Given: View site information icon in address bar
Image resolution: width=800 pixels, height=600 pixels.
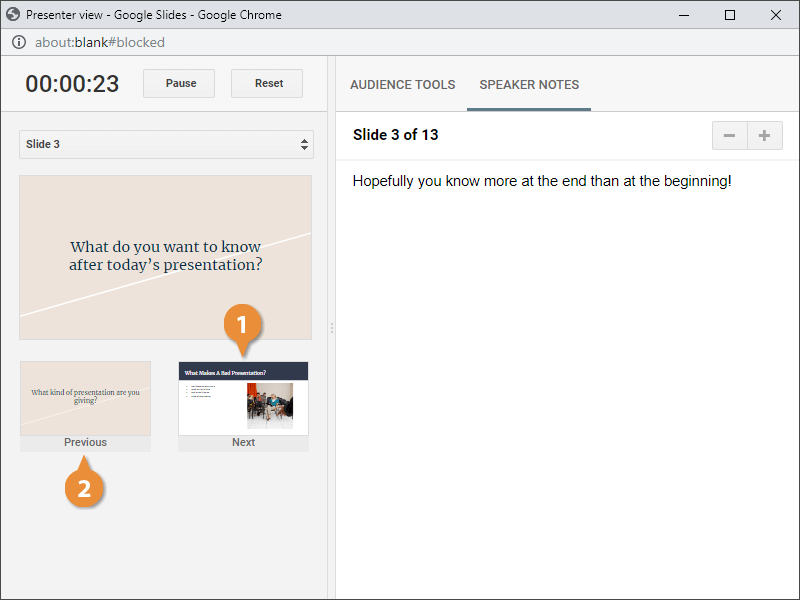Looking at the screenshot, I should tap(18, 42).
